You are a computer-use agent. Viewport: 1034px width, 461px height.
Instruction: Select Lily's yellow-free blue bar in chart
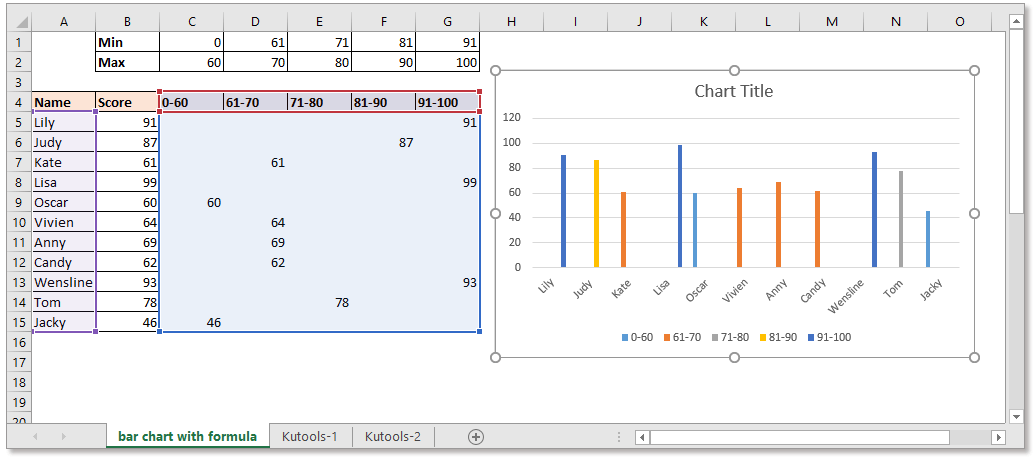pyautogui.click(x=563, y=211)
